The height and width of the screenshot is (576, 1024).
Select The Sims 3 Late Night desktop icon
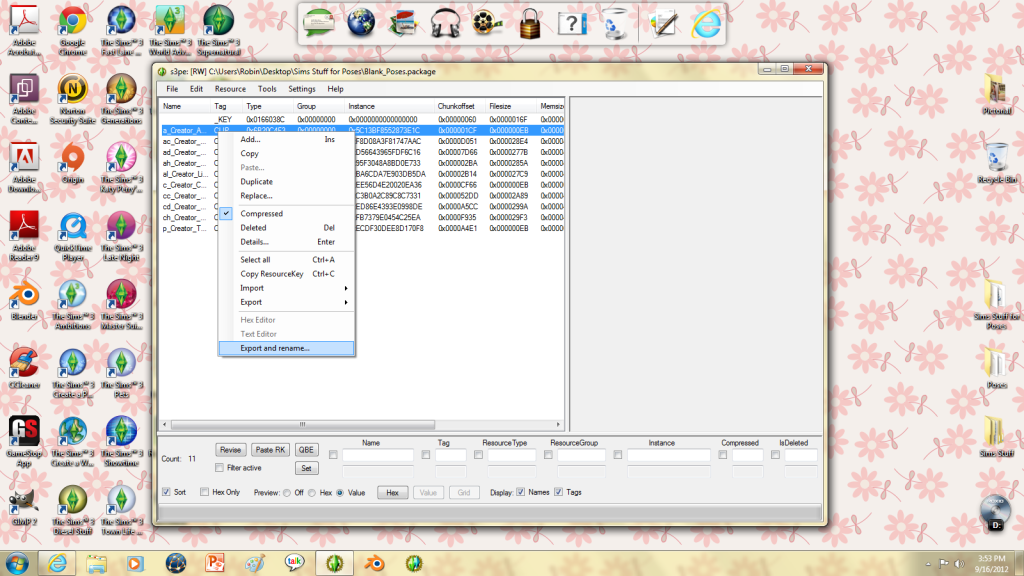pyautogui.click(x=121, y=236)
